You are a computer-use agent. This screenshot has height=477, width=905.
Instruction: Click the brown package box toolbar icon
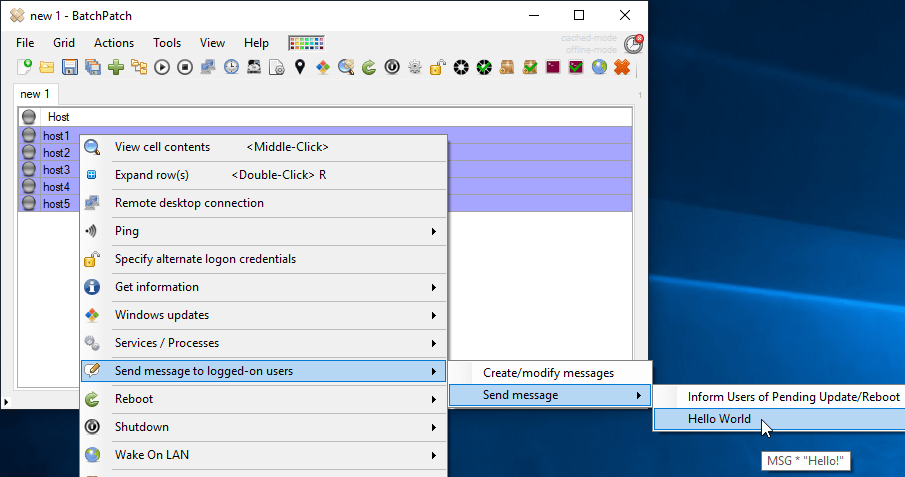tap(507, 67)
